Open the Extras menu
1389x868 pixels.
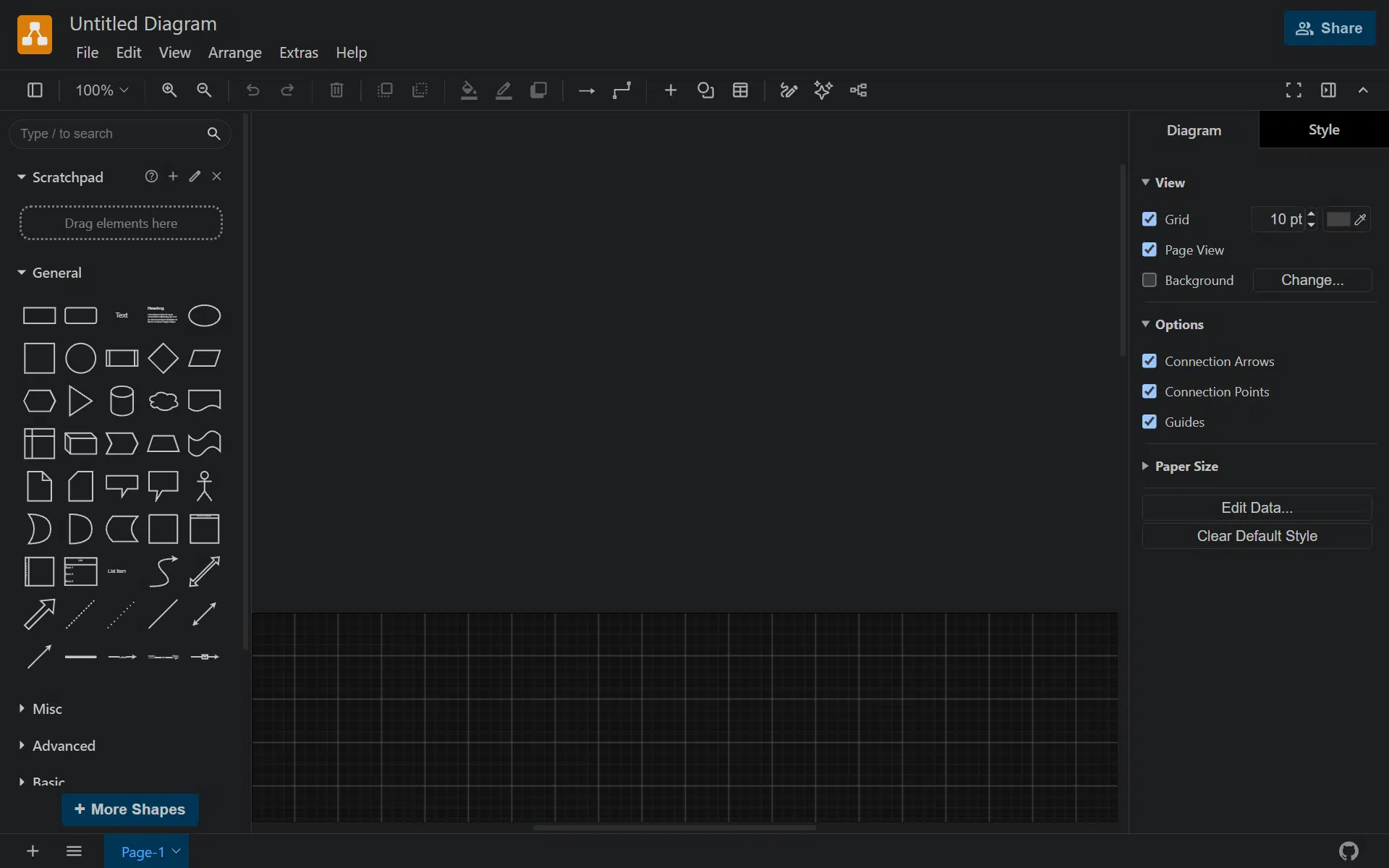click(299, 53)
